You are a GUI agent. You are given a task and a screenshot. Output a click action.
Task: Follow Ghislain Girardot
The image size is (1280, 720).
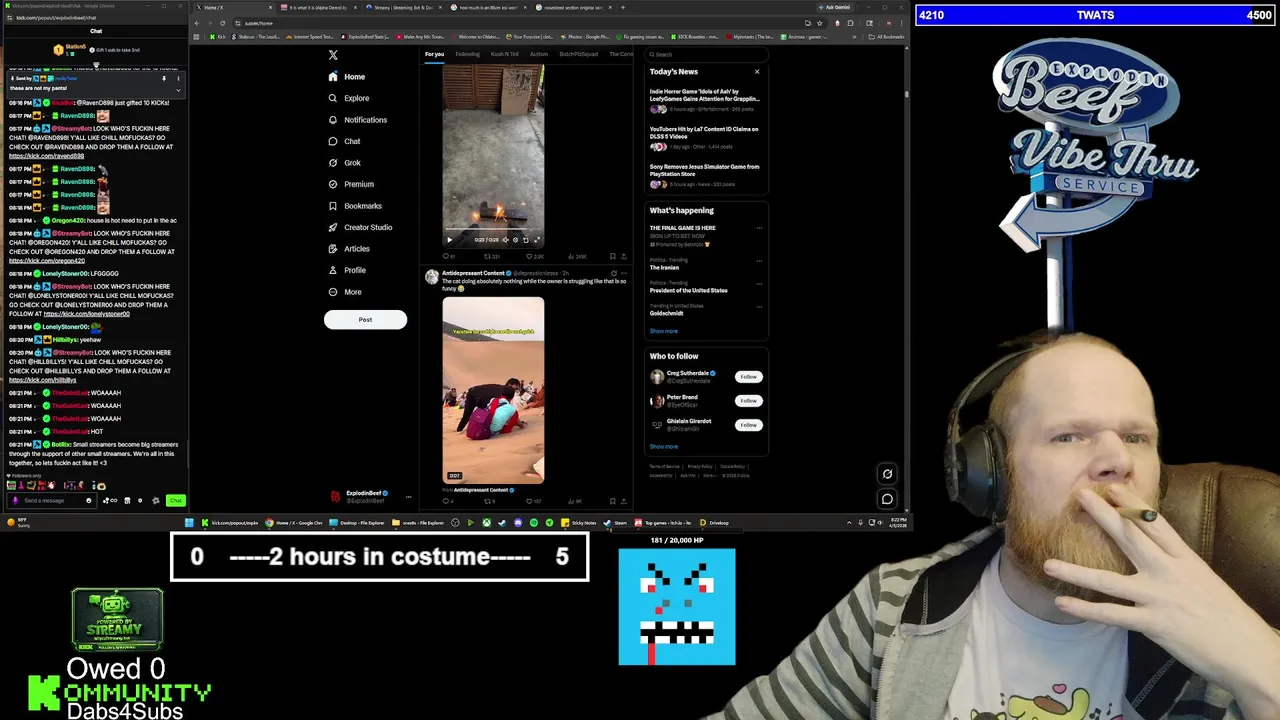click(x=748, y=425)
